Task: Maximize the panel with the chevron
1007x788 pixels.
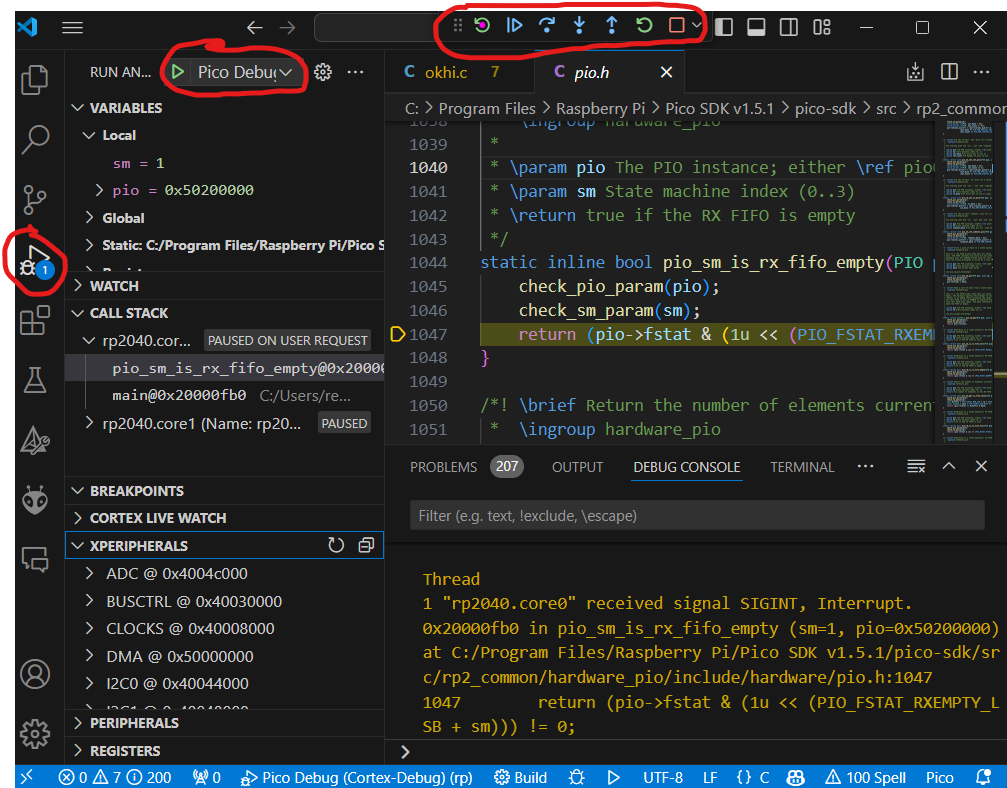Action: coord(949,466)
